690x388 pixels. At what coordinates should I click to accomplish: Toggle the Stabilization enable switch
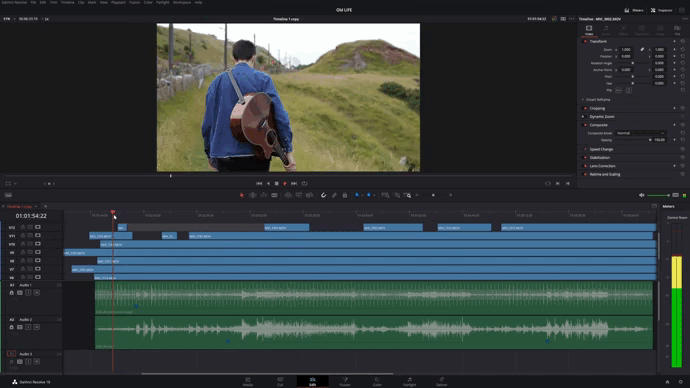[585, 157]
